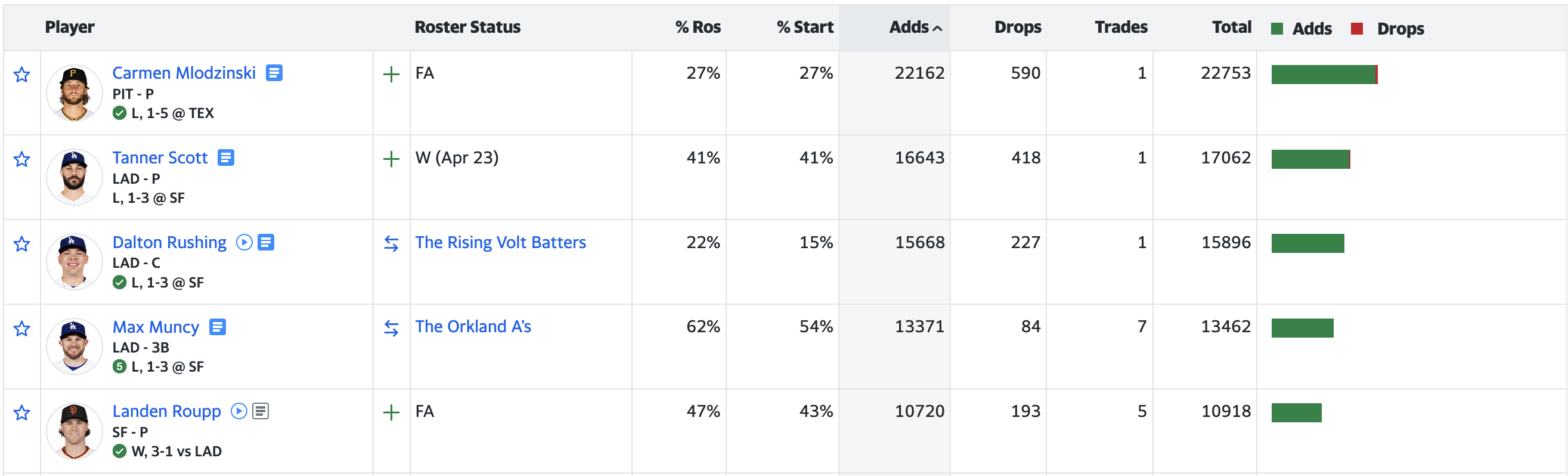
Task: Sort by the Trades column header
Action: (1121, 27)
